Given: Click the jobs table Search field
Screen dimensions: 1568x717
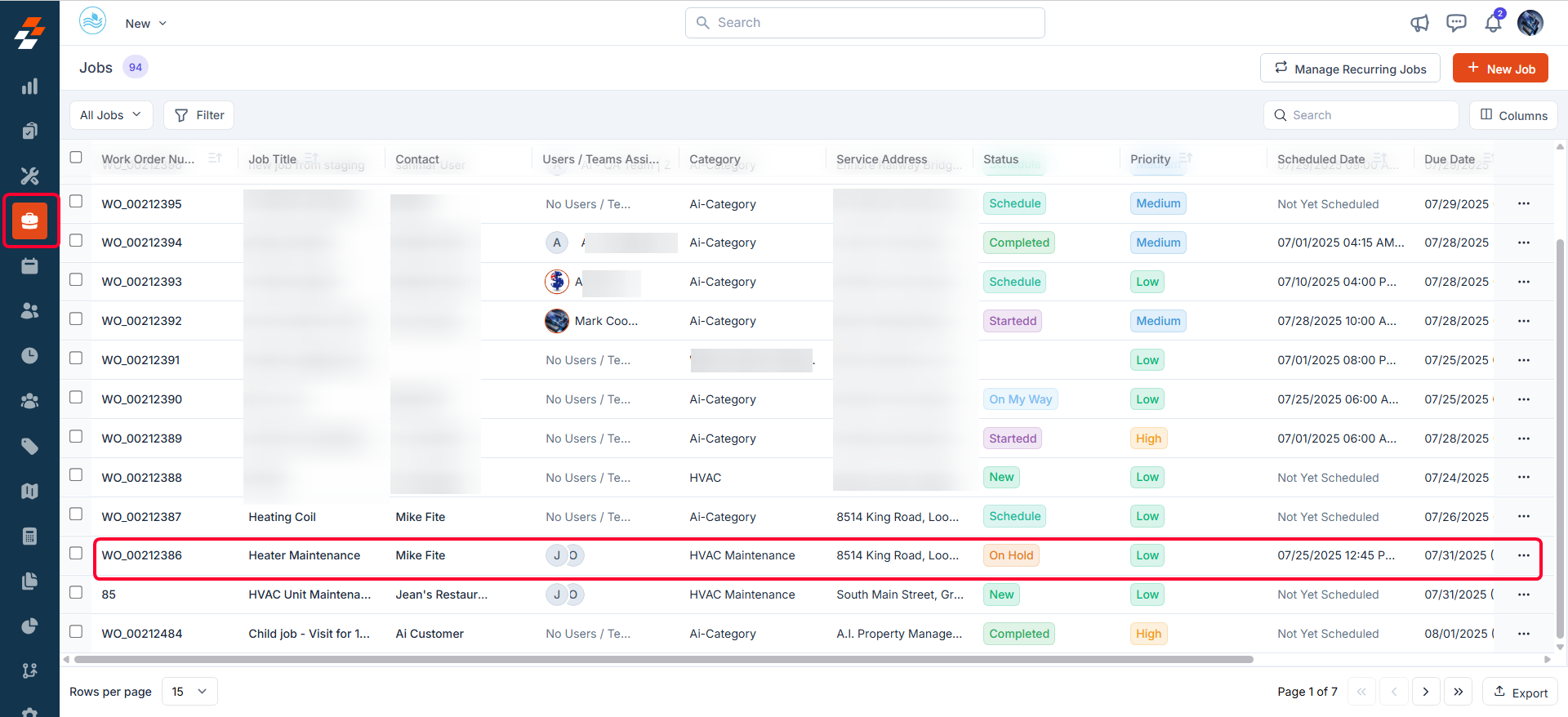Looking at the screenshot, I should [1361, 115].
